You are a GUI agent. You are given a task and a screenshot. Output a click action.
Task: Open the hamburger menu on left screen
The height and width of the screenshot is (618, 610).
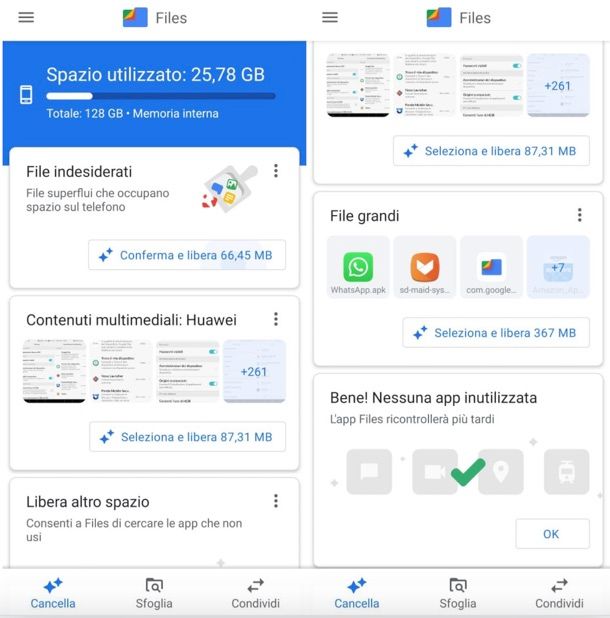click(26, 17)
